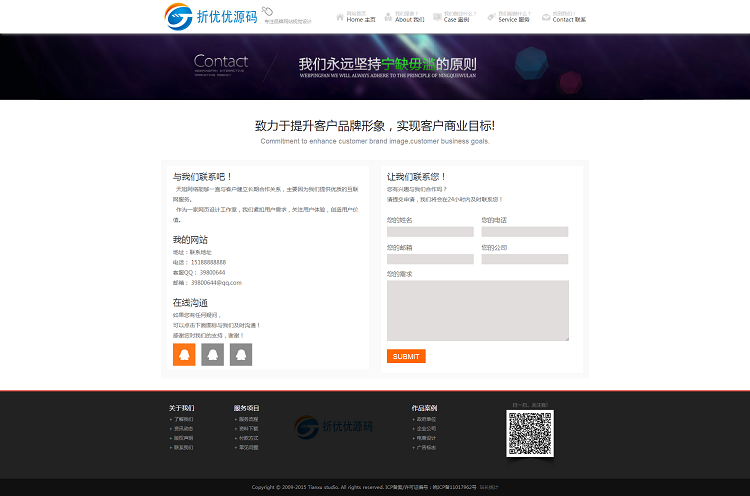
Task: Open footer link 了解我们
Action: pyautogui.click(x=184, y=419)
